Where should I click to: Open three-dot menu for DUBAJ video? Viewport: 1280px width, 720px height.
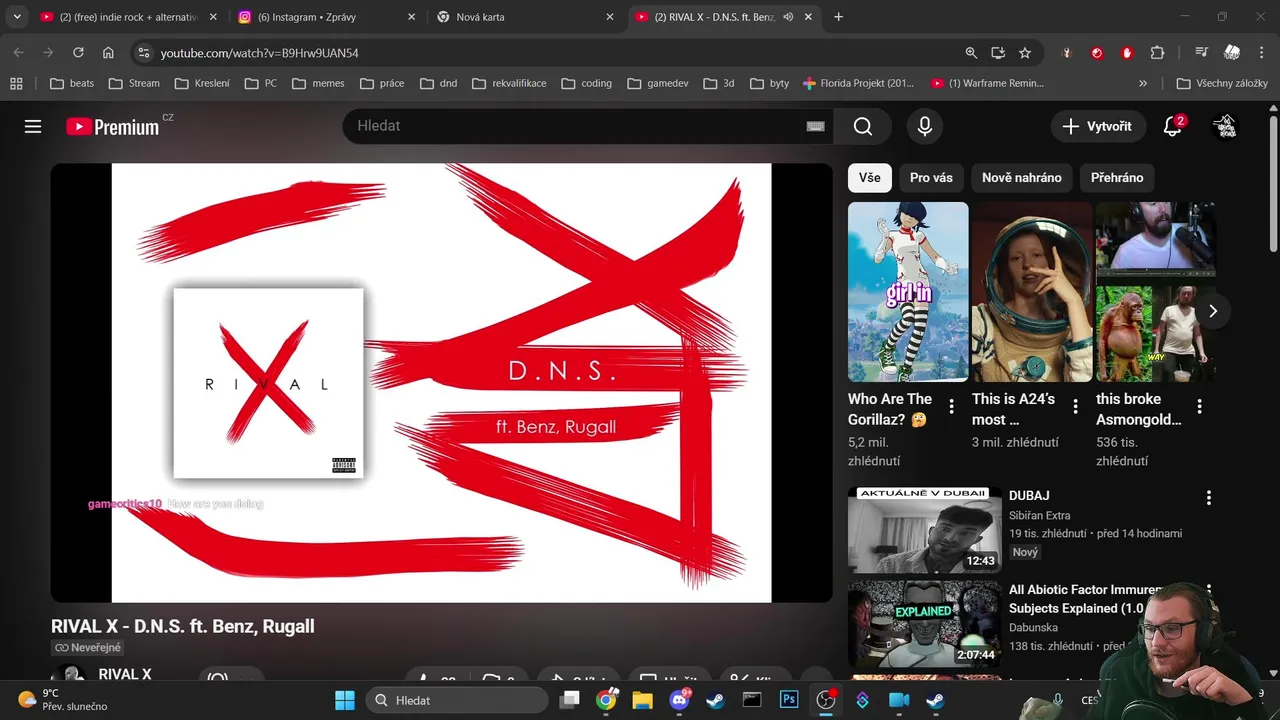(x=1208, y=497)
